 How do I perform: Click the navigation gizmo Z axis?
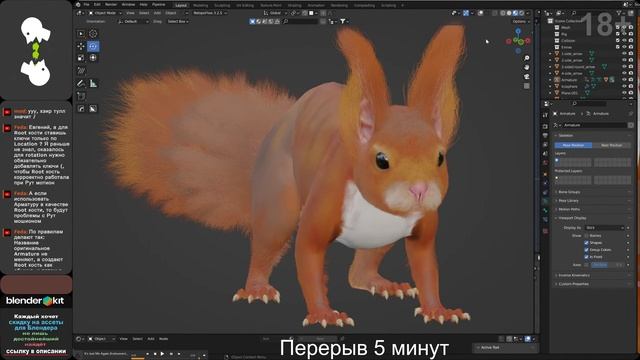tap(518, 31)
